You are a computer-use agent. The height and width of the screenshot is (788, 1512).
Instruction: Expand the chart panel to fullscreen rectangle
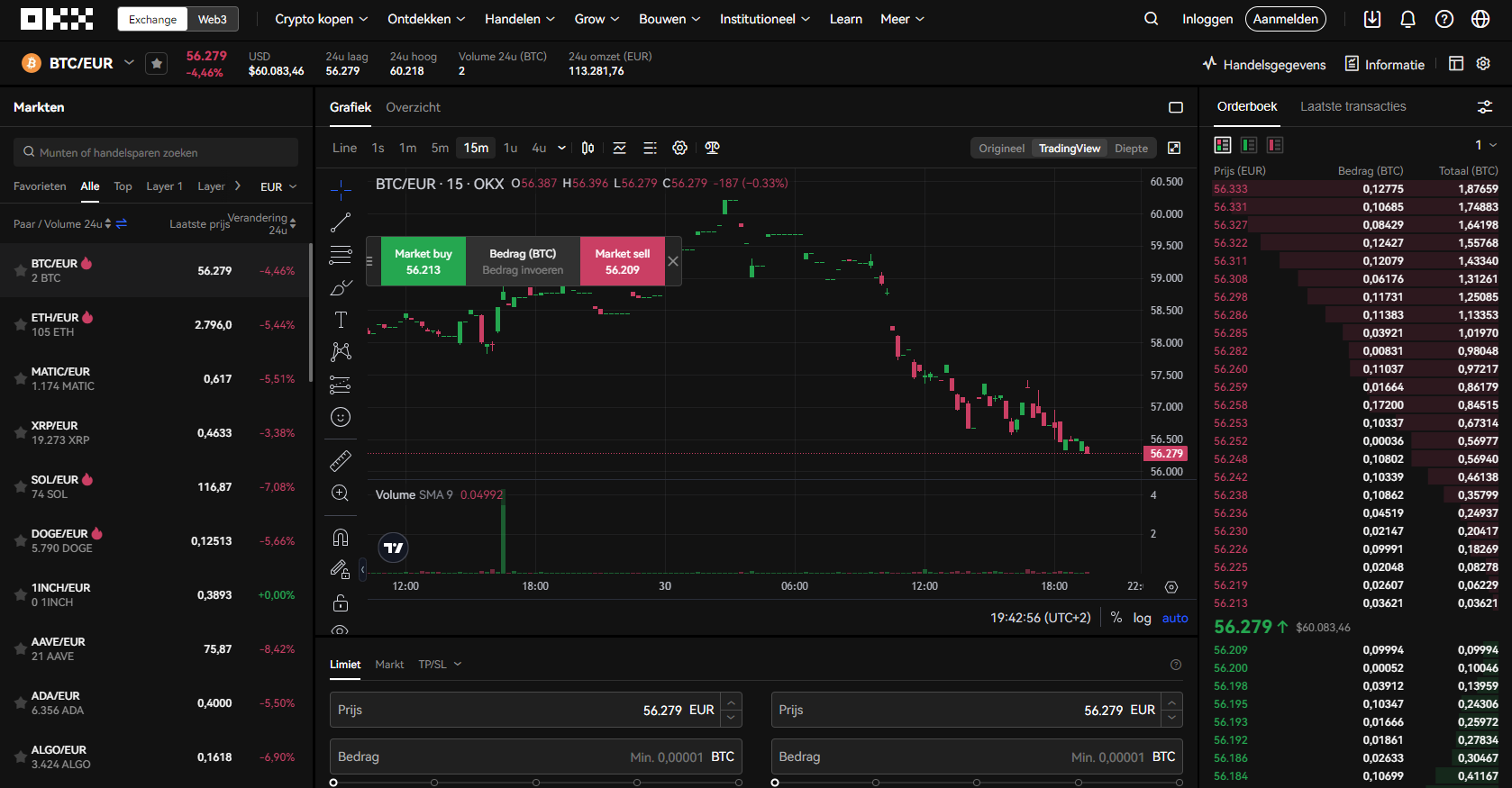tap(1176, 107)
